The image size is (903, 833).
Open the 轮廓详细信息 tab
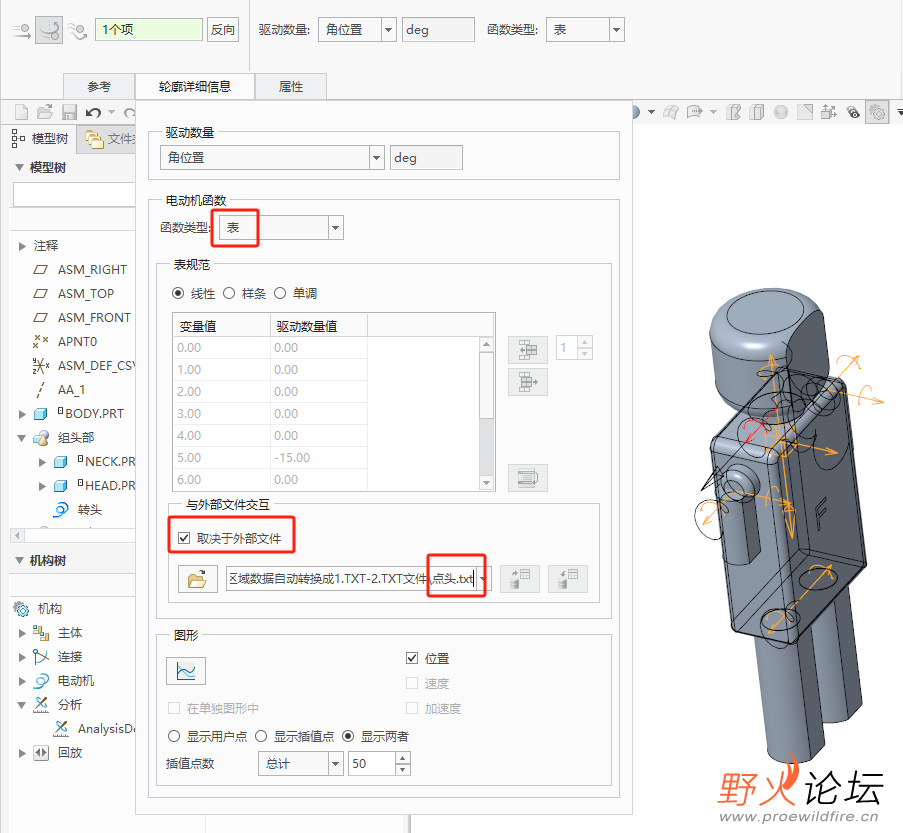195,86
